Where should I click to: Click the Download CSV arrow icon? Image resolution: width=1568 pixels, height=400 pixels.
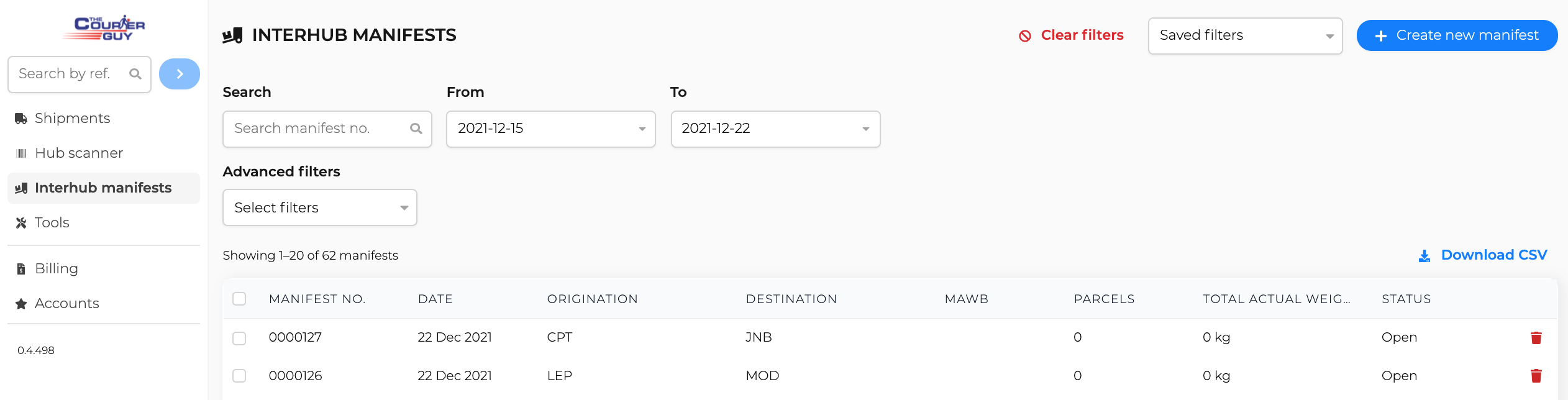[x=1424, y=256]
